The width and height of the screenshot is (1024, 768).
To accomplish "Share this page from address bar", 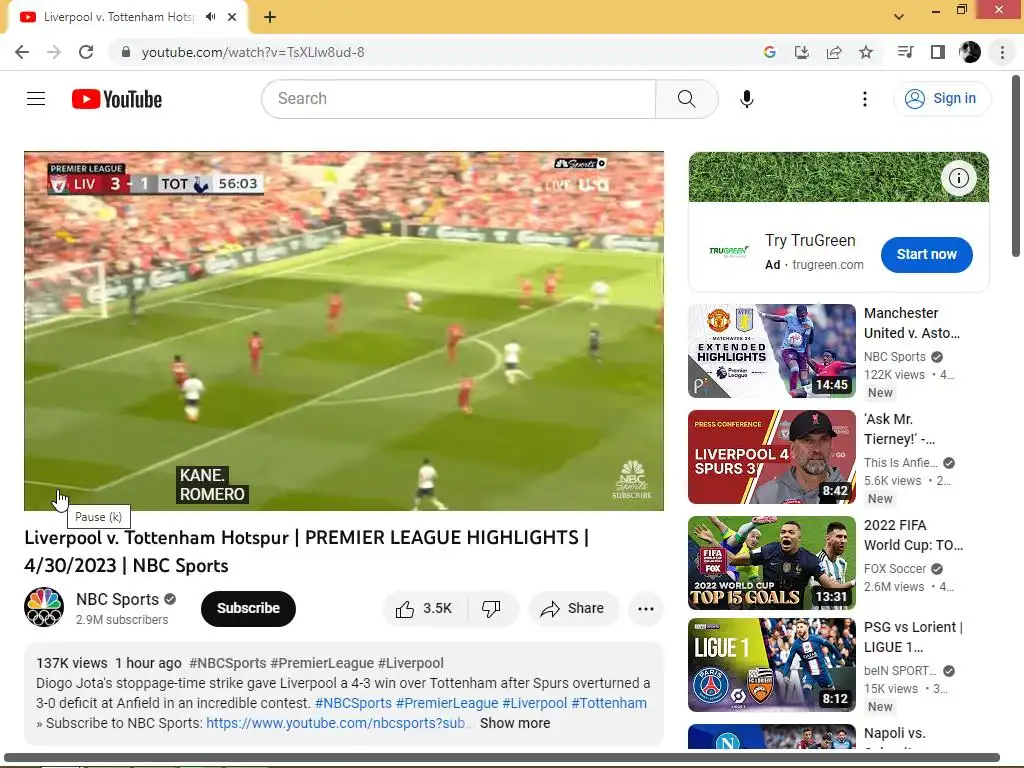I will [834, 52].
